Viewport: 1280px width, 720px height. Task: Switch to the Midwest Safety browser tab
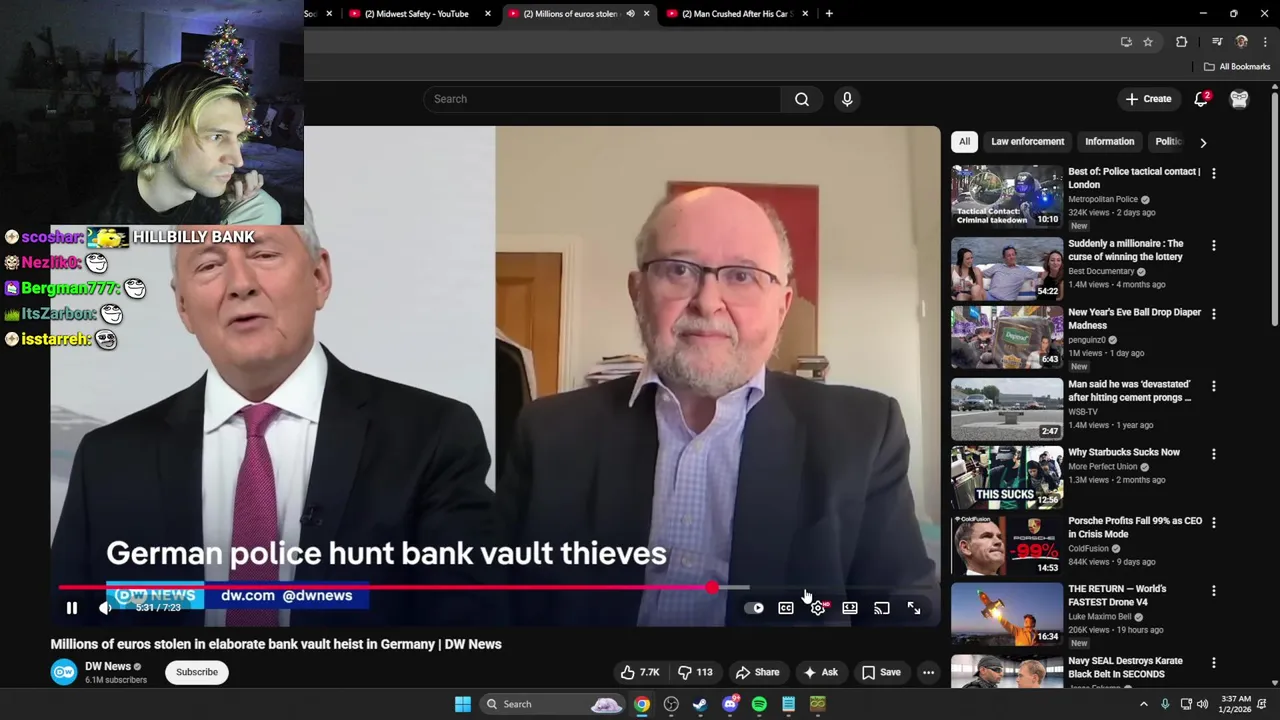pos(418,14)
